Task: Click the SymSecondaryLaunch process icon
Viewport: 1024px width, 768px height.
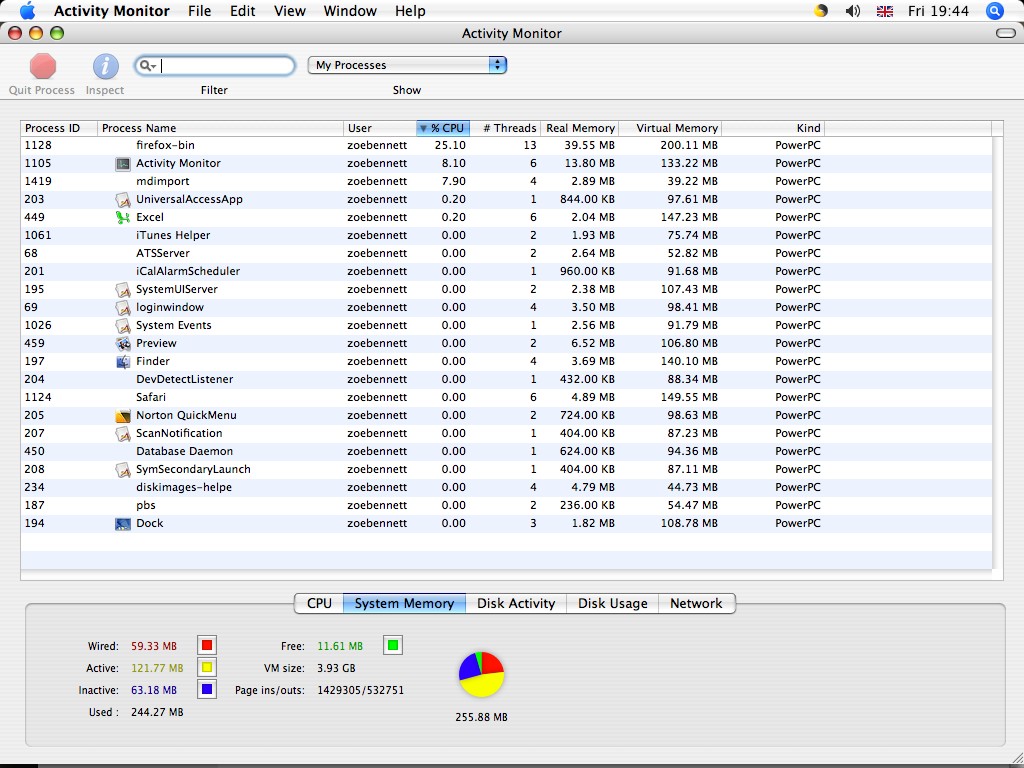Action: tap(123, 469)
